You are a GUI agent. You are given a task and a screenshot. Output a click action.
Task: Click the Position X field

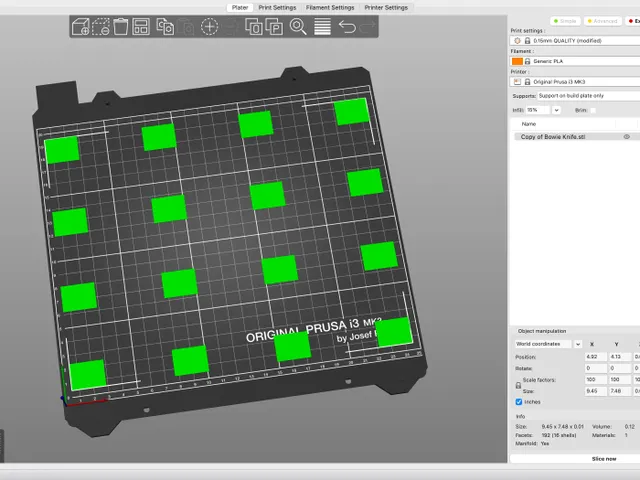(596, 357)
